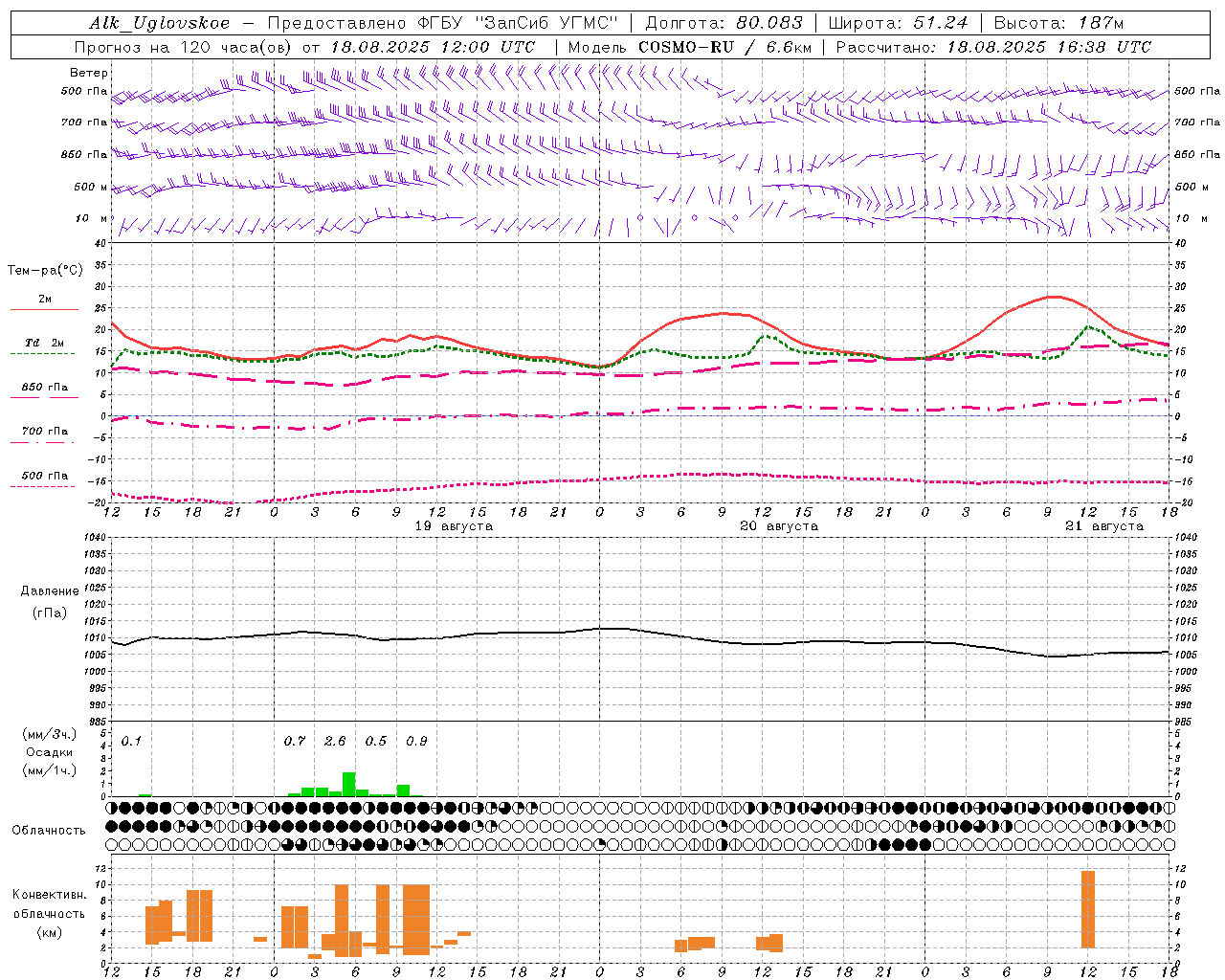
Task: Click the provider text ФГБУ "ЗапСиб УГМС"
Action: (517, 24)
